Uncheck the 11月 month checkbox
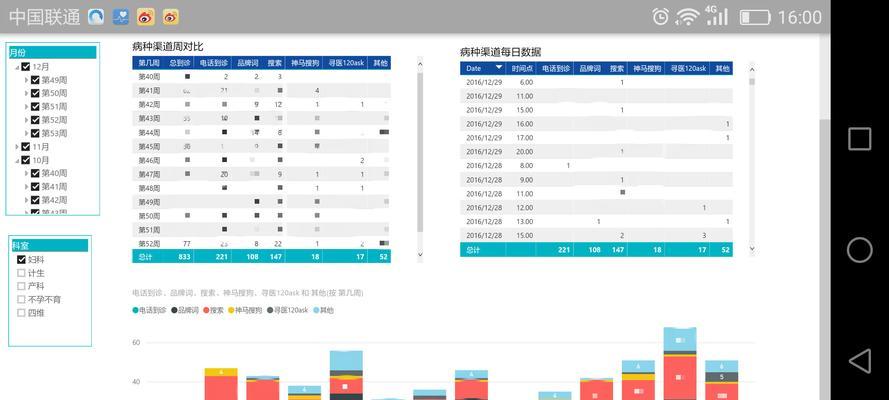The height and width of the screenshot is (400, 889). 26,147
